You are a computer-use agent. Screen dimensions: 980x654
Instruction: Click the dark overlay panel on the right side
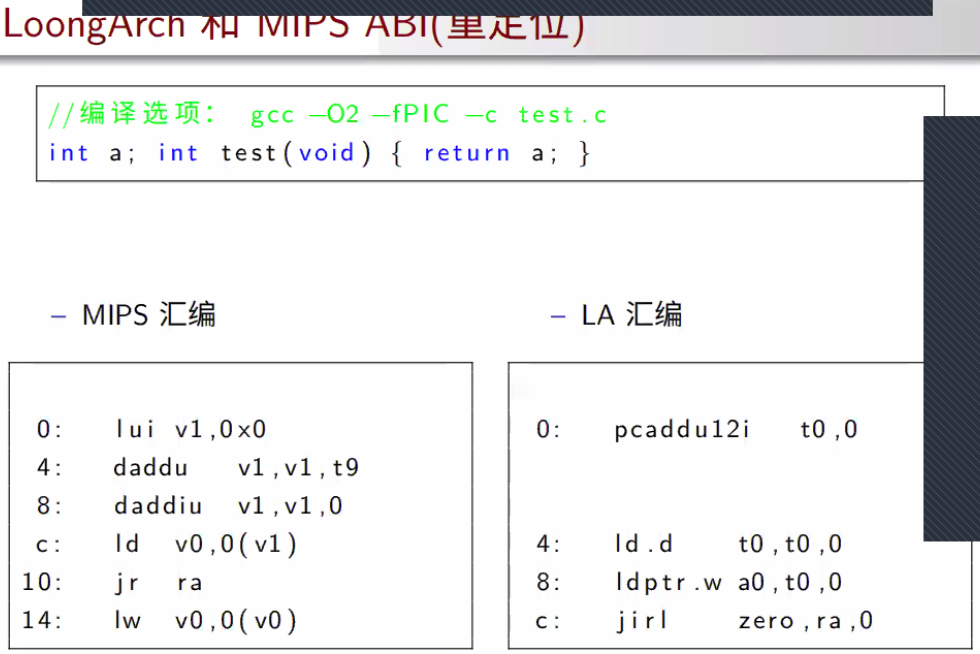(x=951, y=328)
